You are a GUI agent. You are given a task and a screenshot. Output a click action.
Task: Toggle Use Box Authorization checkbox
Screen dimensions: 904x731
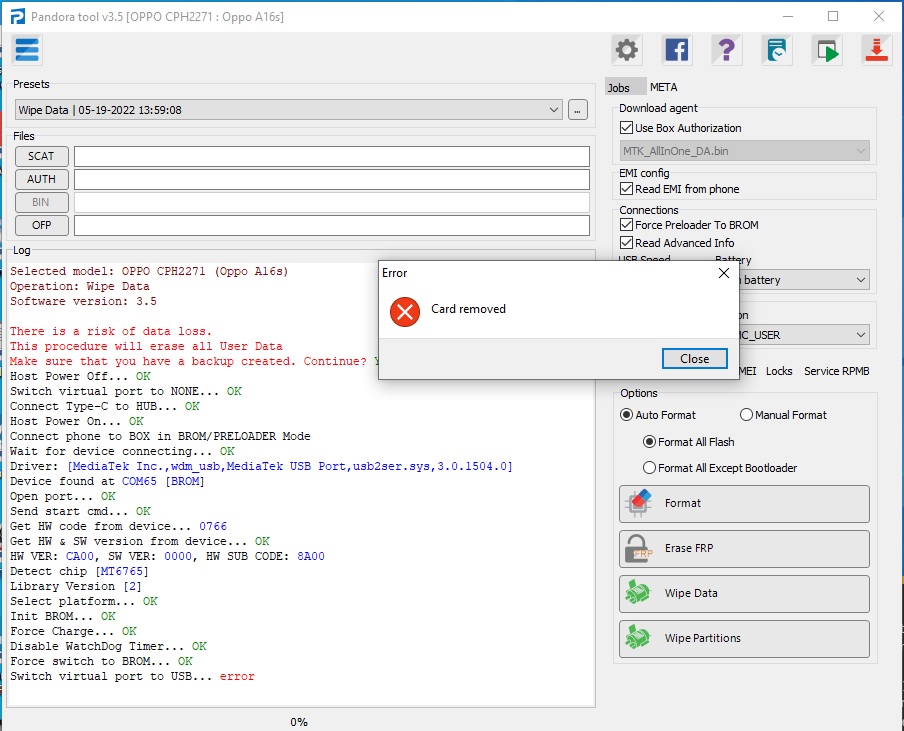626,127
